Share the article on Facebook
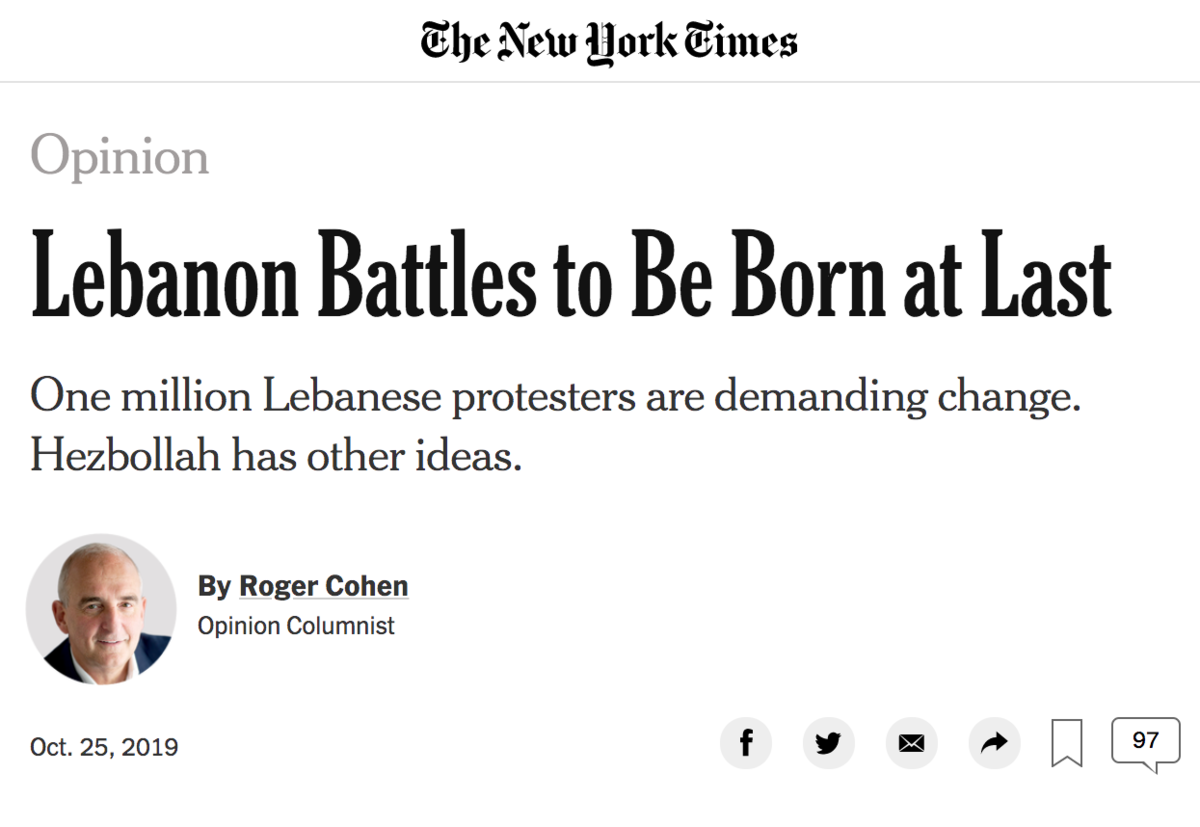This screenshot has height=827, width=1200. (x=746, y=743)
